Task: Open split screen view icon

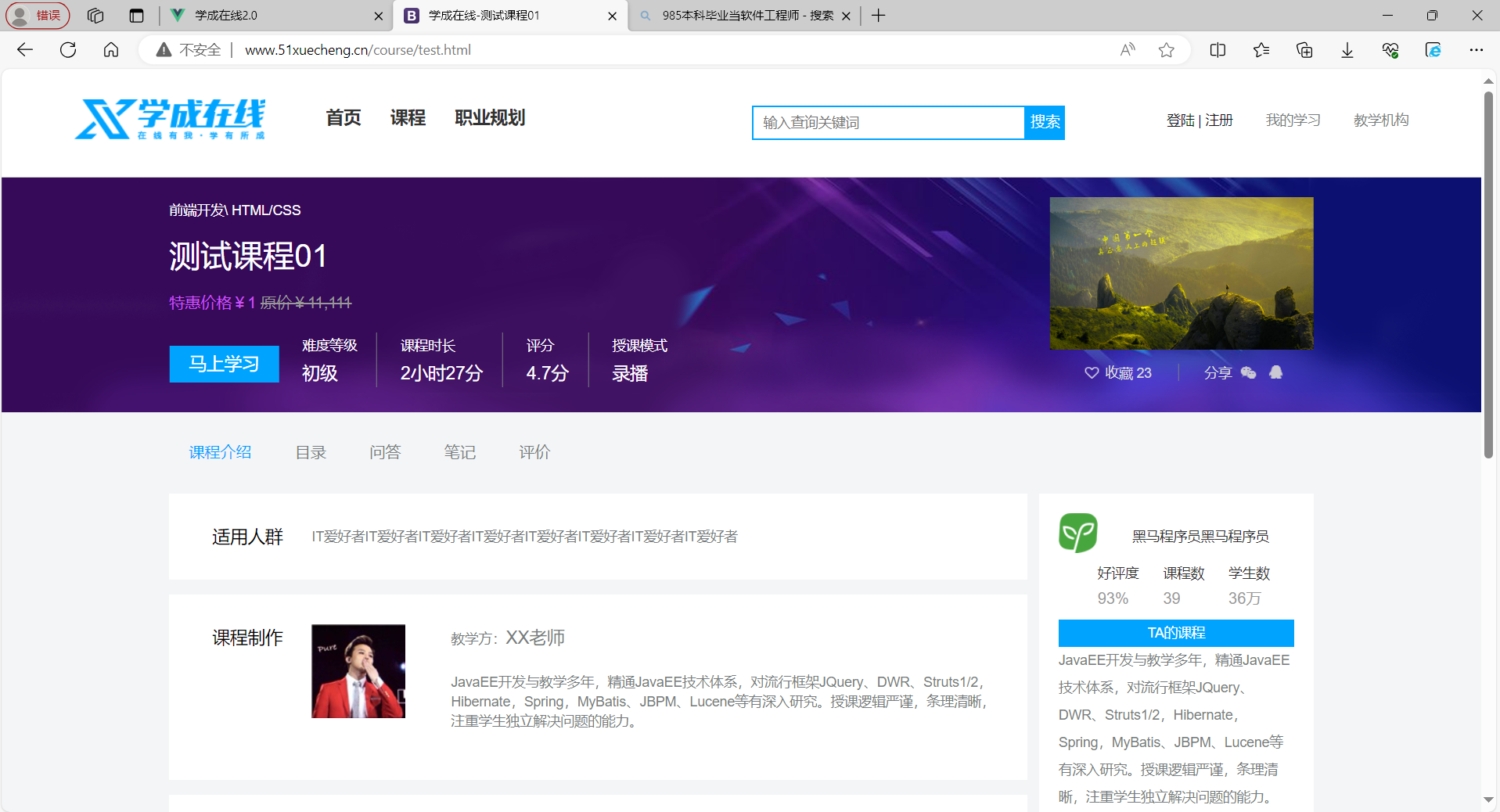Action: tap(1218, 50)
